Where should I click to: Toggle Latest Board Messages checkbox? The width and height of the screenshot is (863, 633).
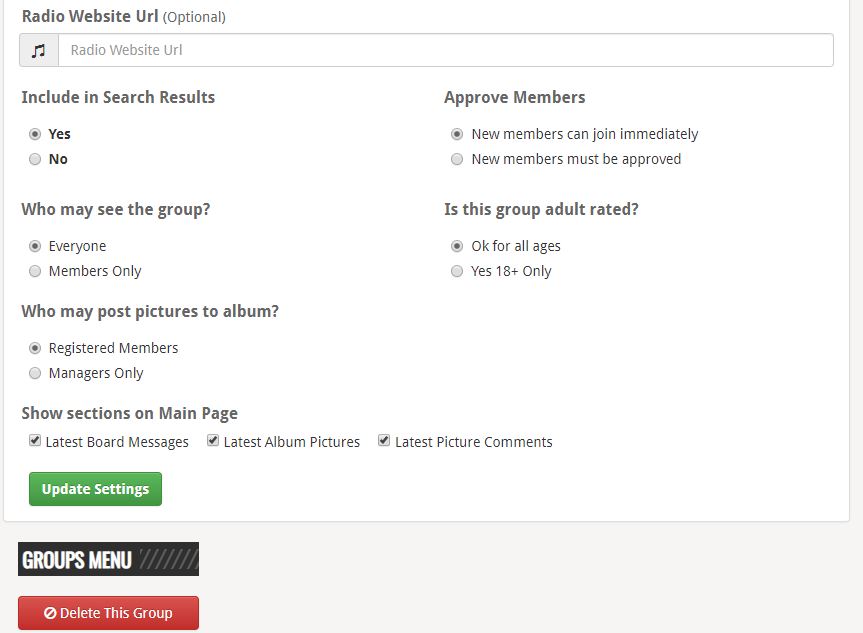click(x=35, y=441)
